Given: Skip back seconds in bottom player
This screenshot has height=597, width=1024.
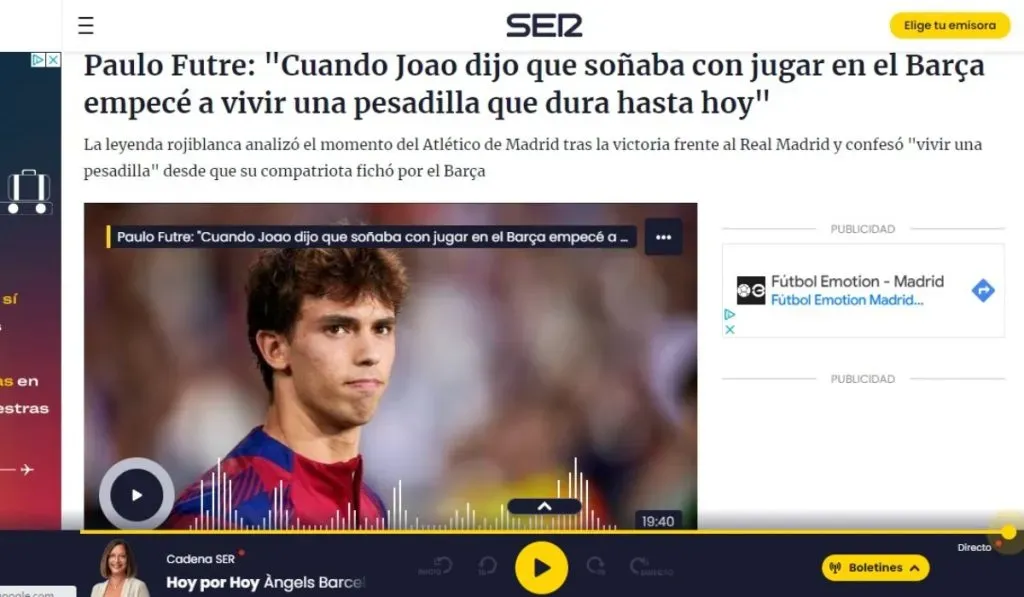Looking at the screenshot, I should pyautogui.click(x=487, y=566).
